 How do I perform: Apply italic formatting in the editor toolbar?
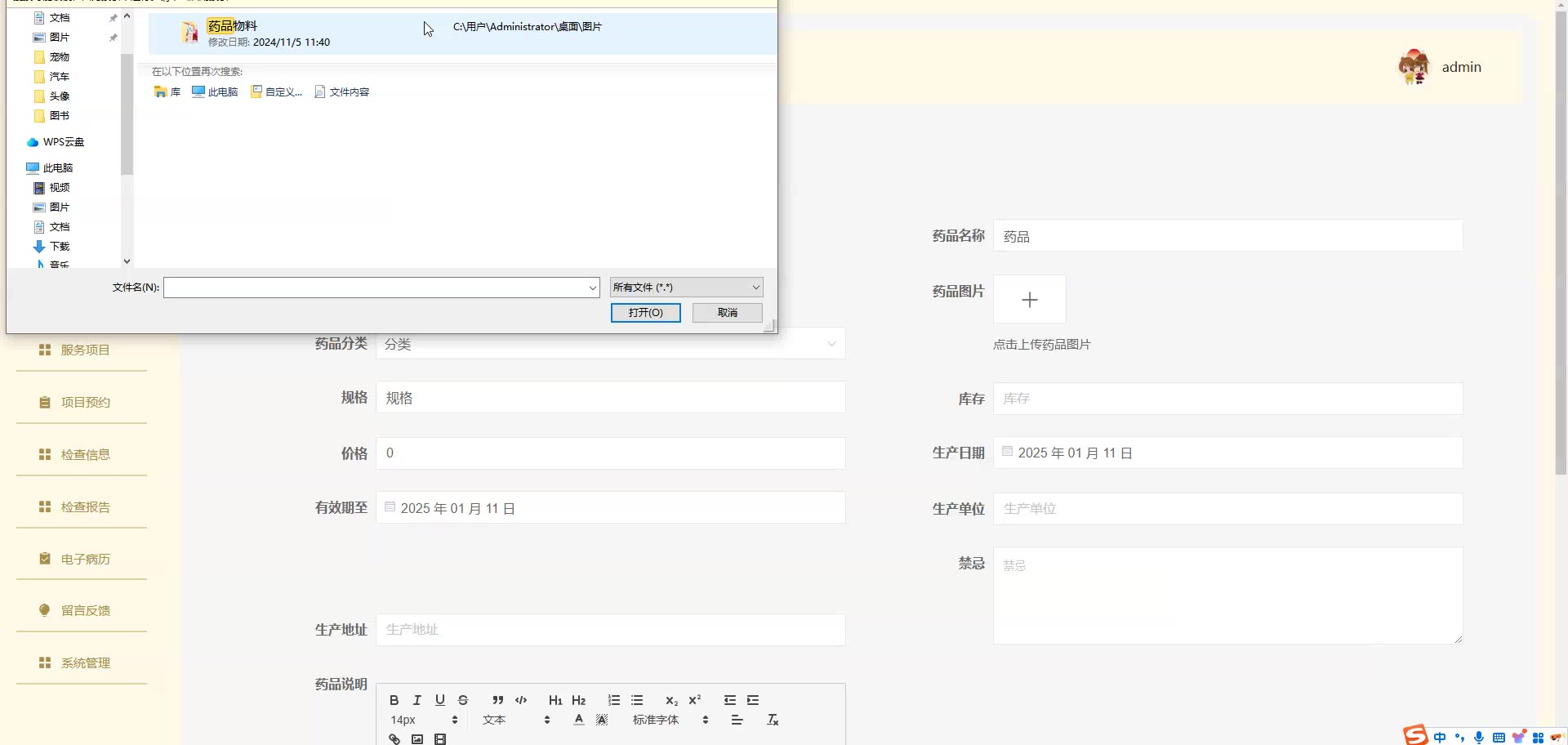click(x=417, y=700)
